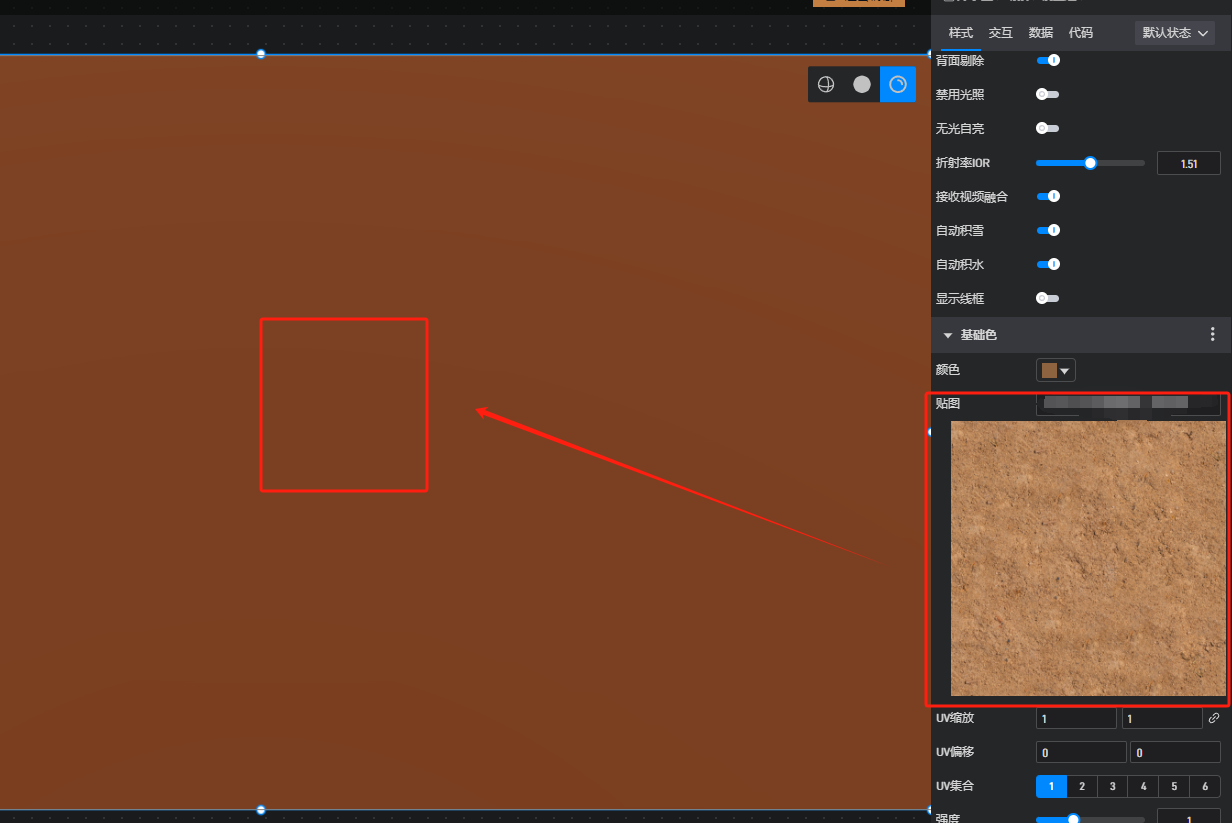This screenshot has width=1232, height=823.
Task: Select UV集合 option 5
Action: click(1174, 786)
